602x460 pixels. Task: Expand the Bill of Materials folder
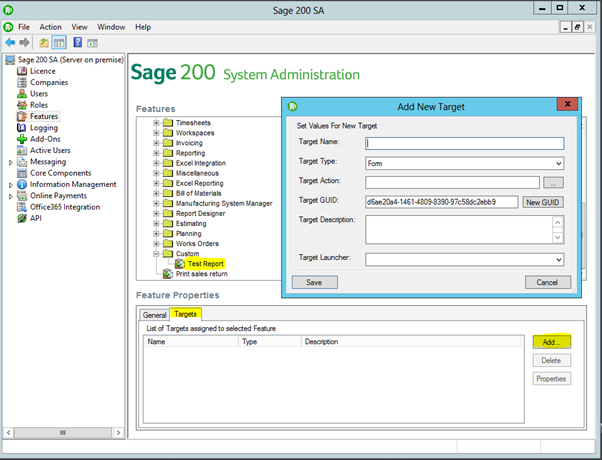point(156,193)
